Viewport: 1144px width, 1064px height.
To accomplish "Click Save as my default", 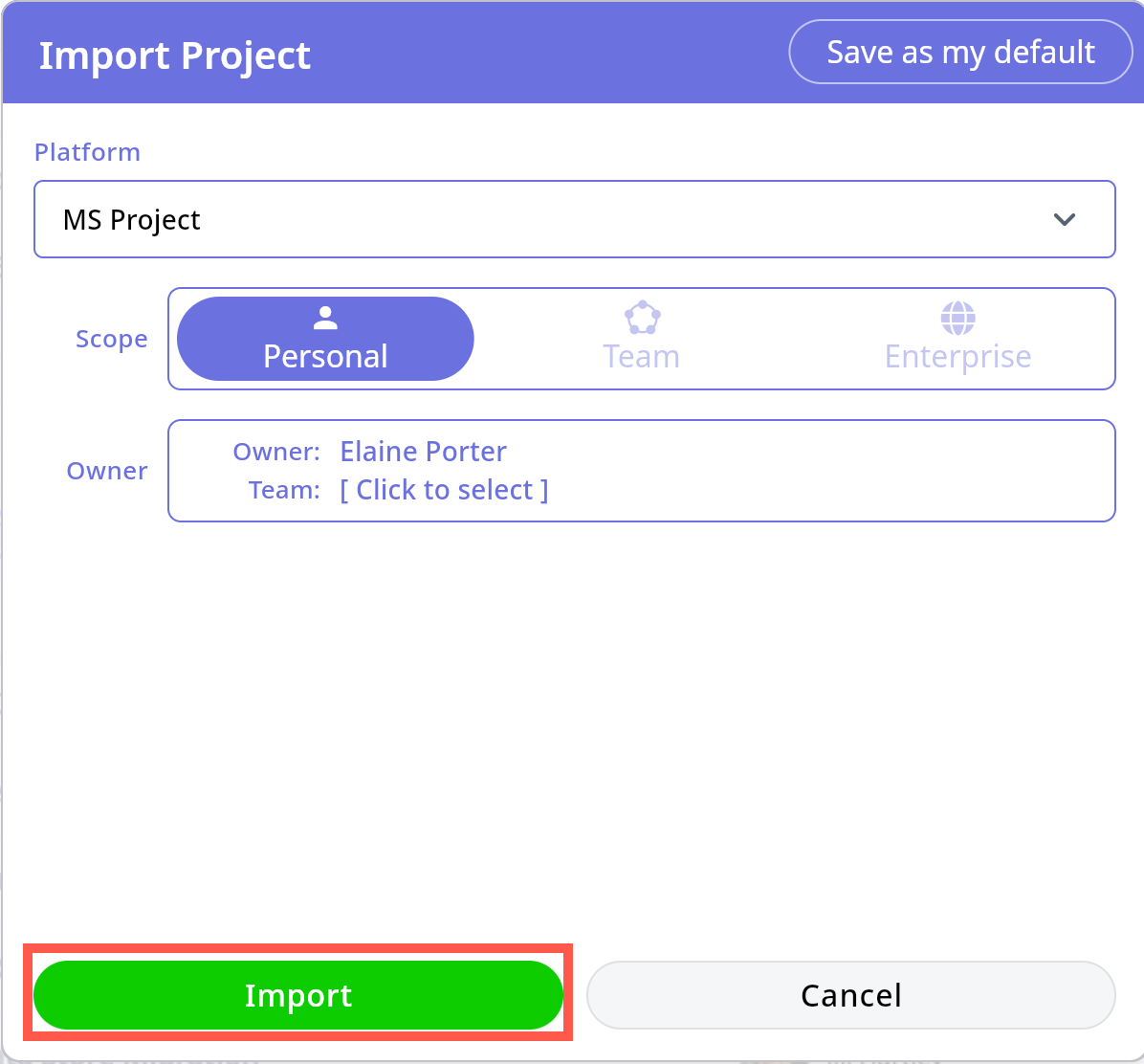I will (960, 52).
